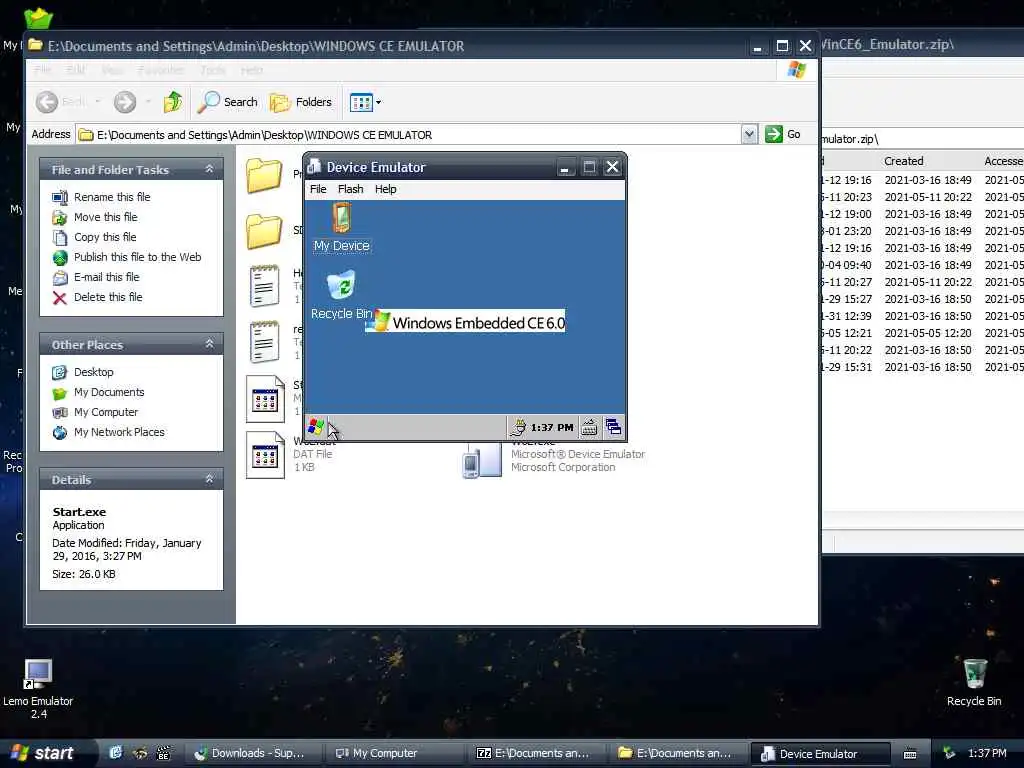
Task: Click the Windows CE Start flag button
Action: point(316,427)
